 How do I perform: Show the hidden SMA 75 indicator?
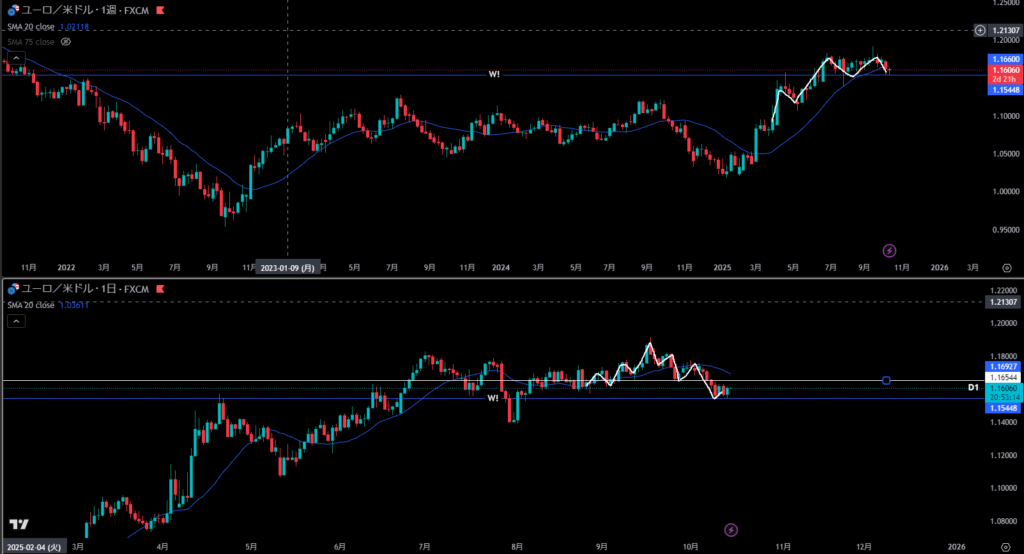coord(66,41)
